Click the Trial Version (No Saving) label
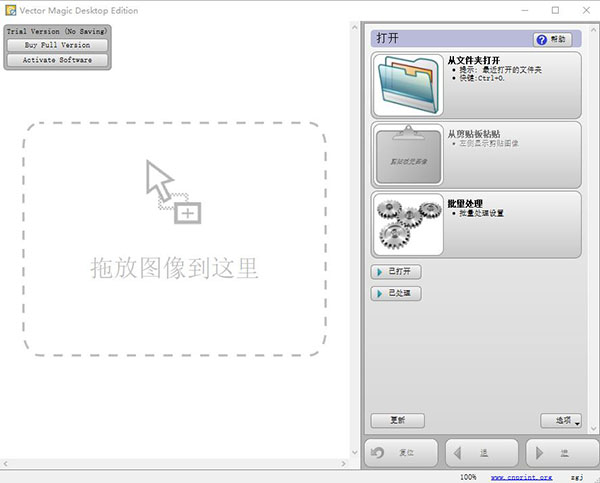 57,31
